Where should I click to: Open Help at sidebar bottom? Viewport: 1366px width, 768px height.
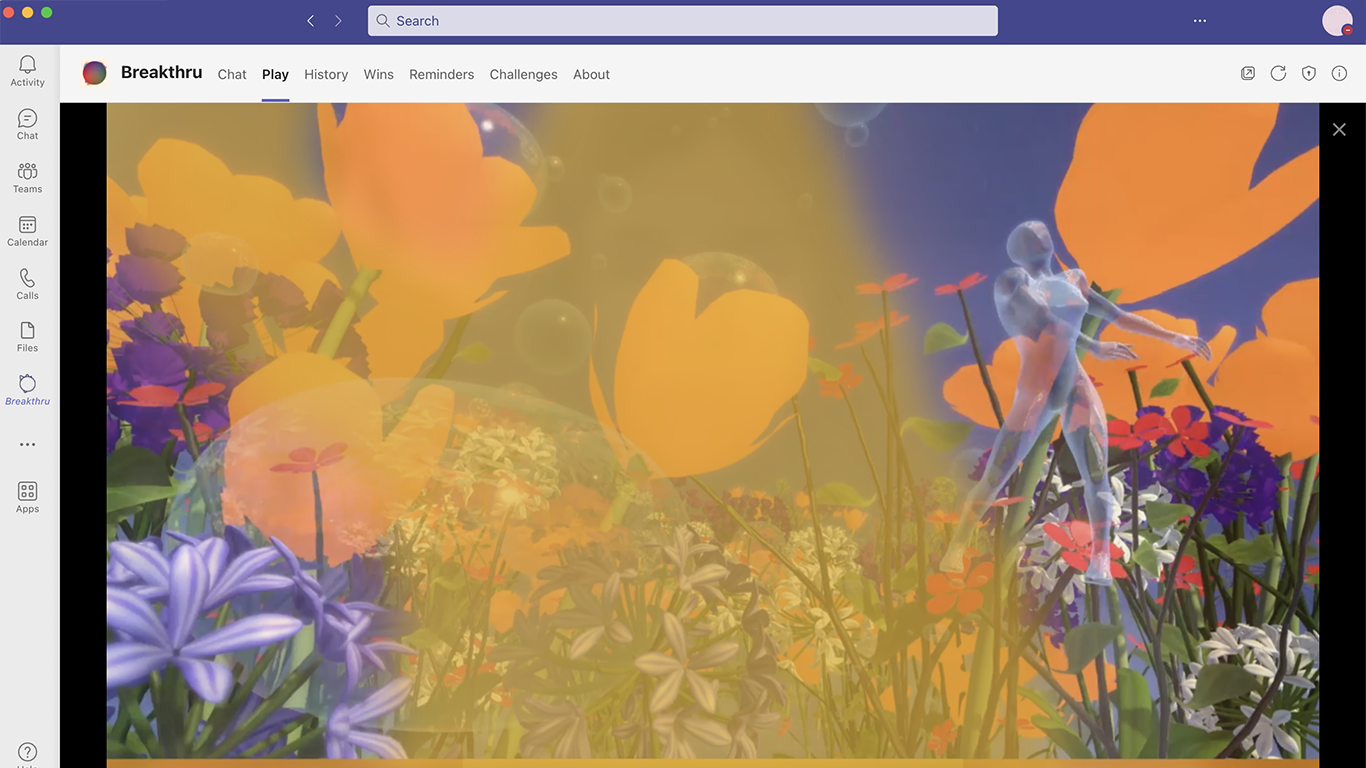coord(28,754)
